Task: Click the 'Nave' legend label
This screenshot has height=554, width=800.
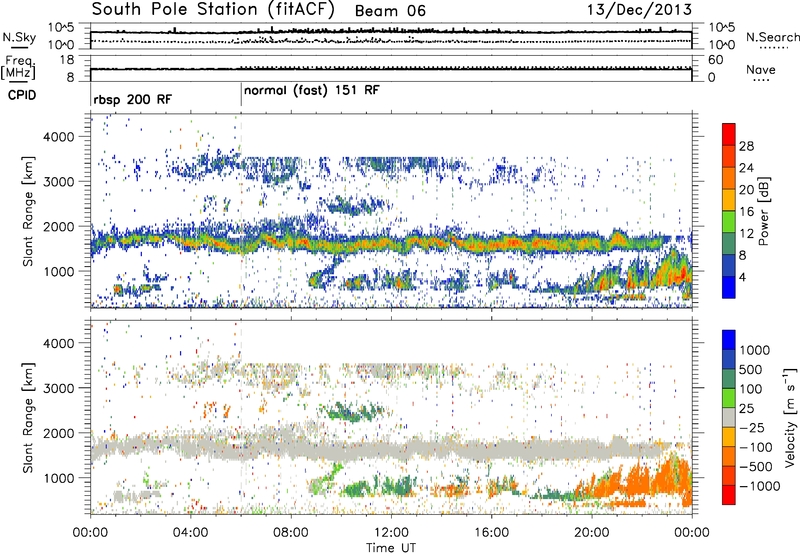Action: coord(761,69)
